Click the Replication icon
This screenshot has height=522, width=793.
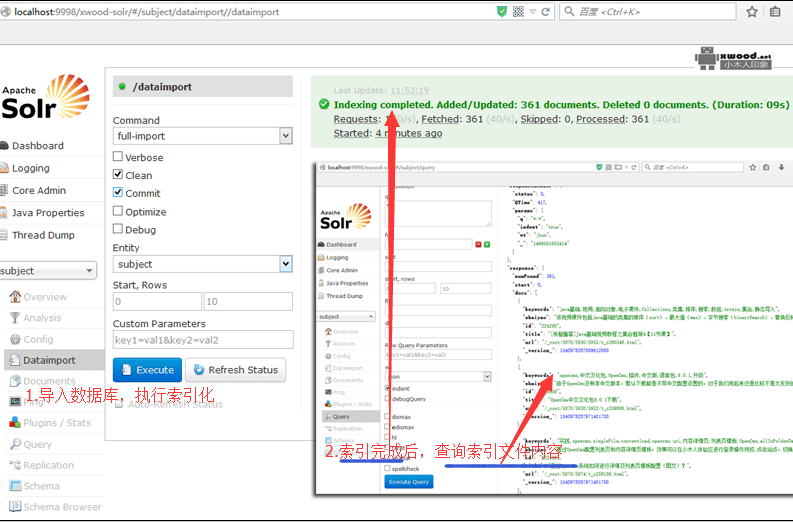coord(15,465)
